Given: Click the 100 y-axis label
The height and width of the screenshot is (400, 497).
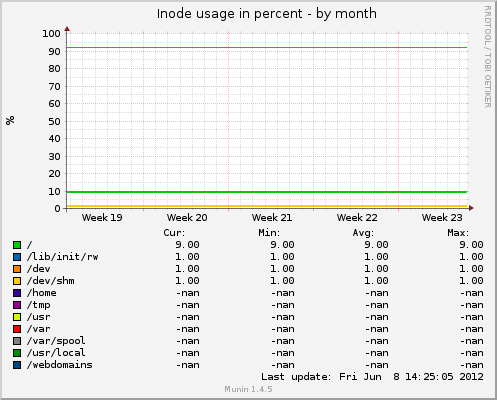Looking at the screenshot, I should pos(51,34).
